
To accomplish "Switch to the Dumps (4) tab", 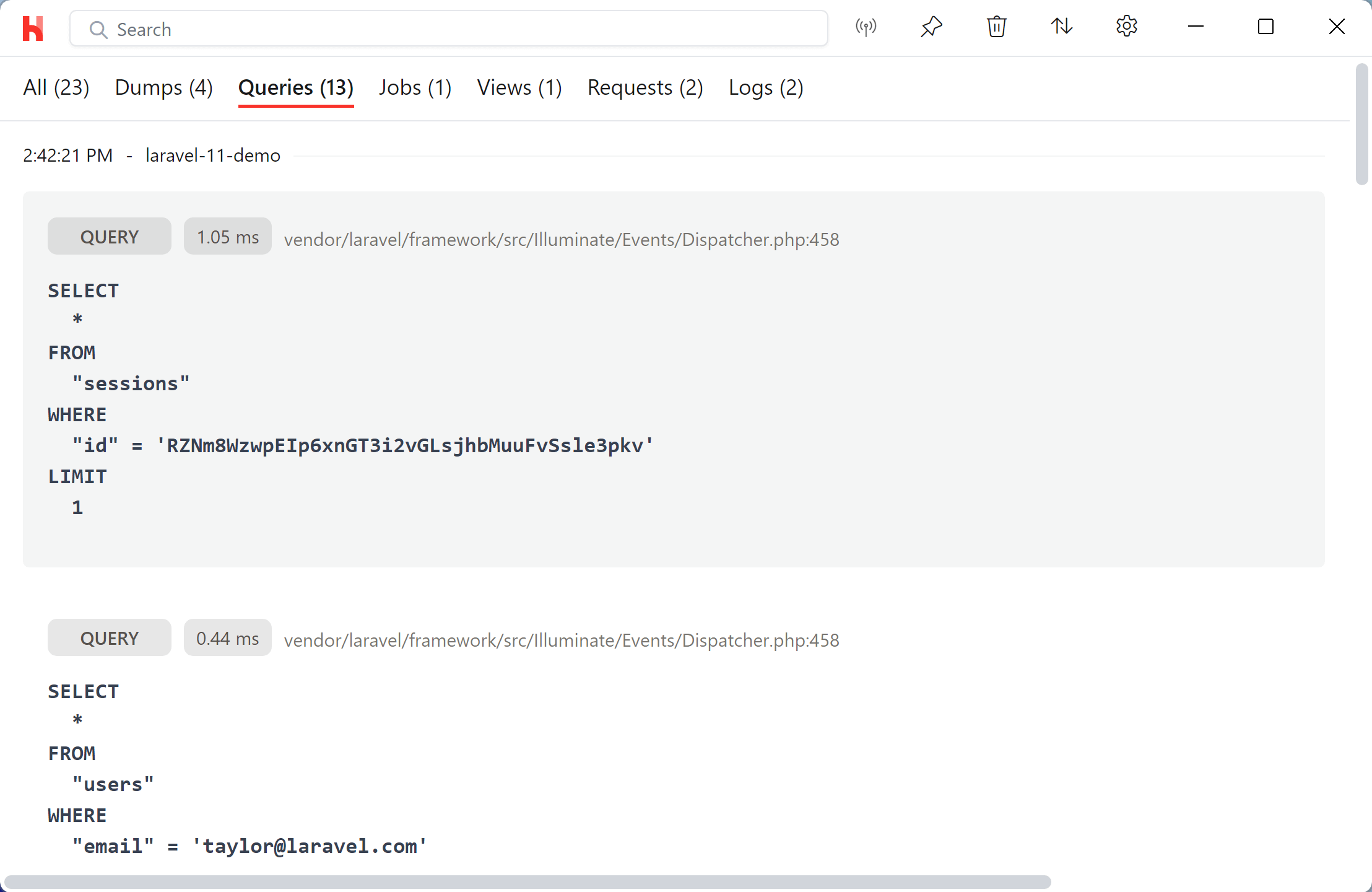I will [164, 87].
